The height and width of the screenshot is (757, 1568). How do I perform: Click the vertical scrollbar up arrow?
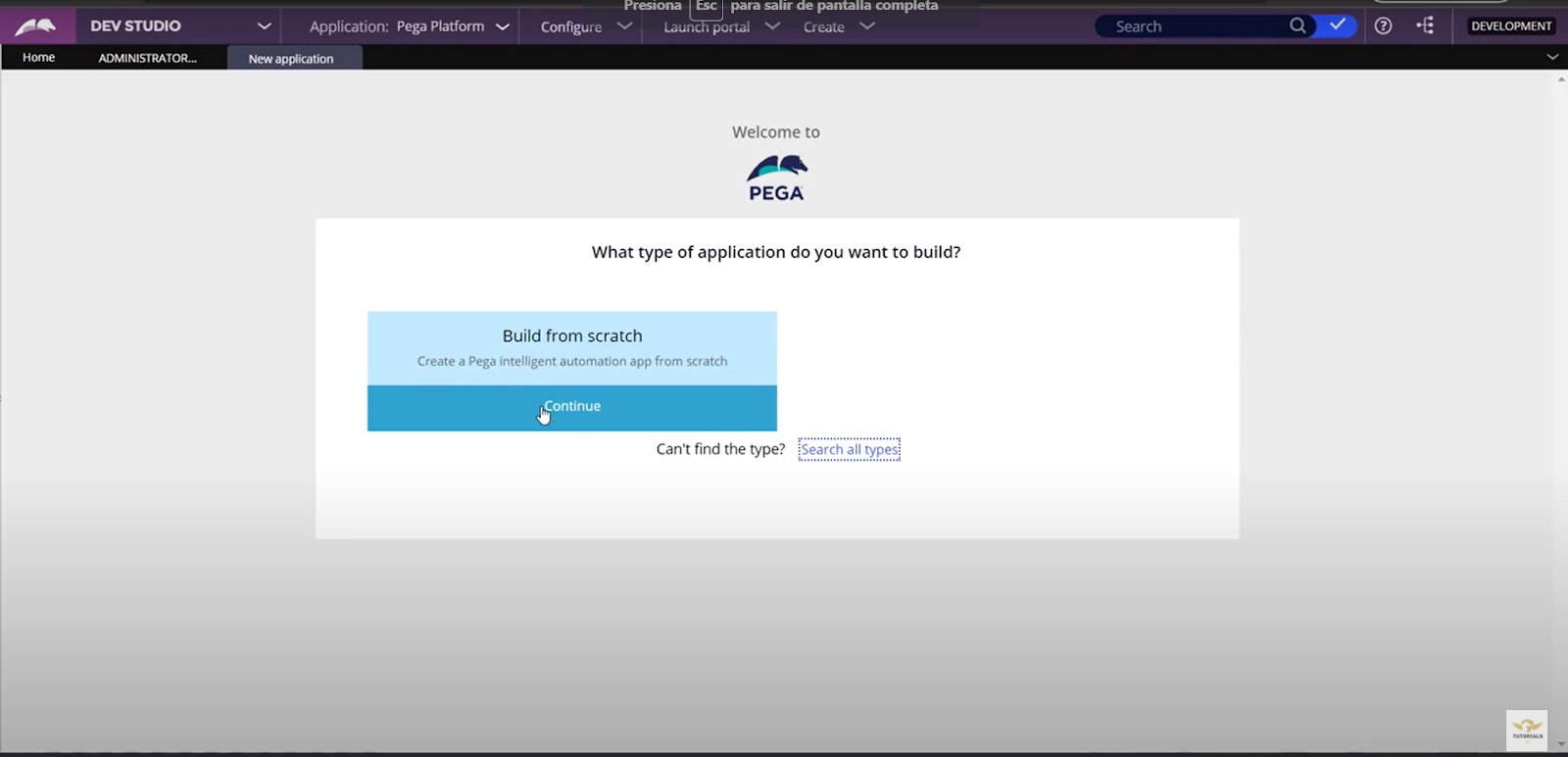(x=1561, y=78)
